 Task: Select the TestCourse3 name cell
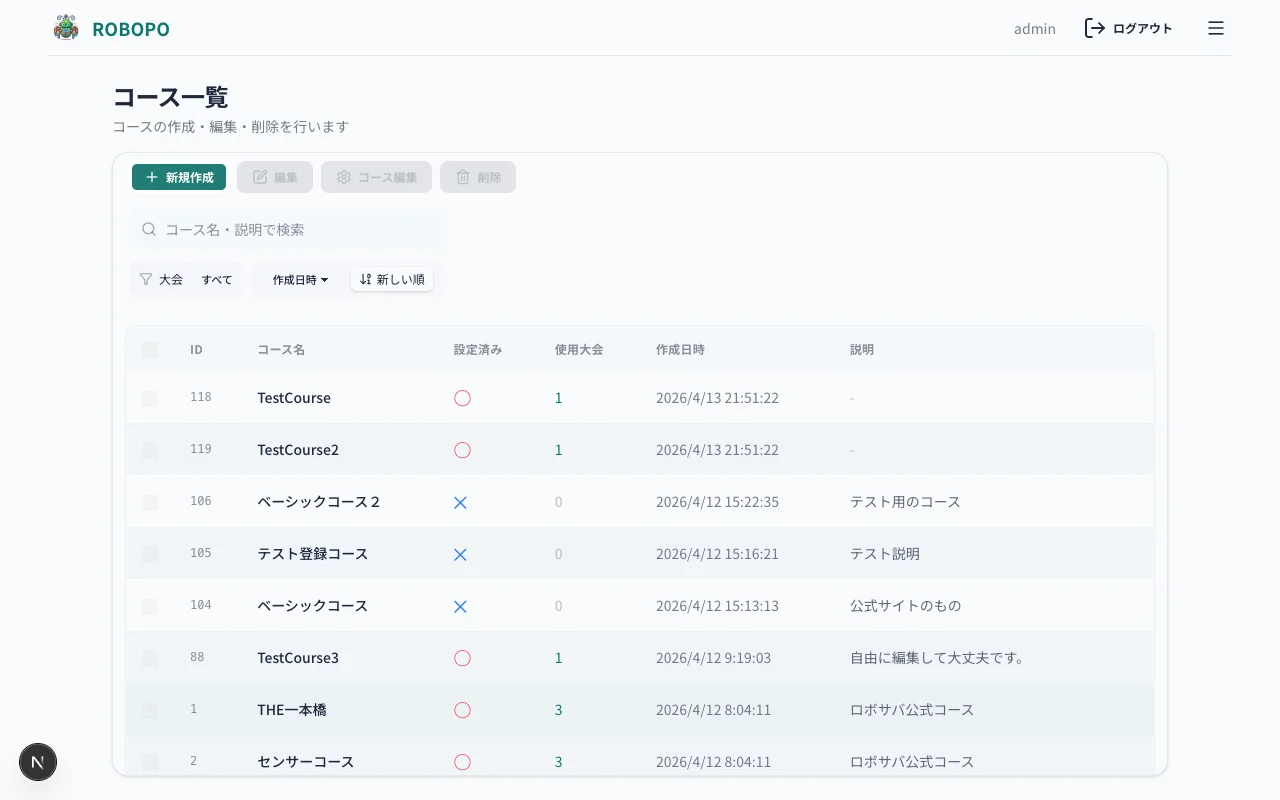[x=298, y=658]
